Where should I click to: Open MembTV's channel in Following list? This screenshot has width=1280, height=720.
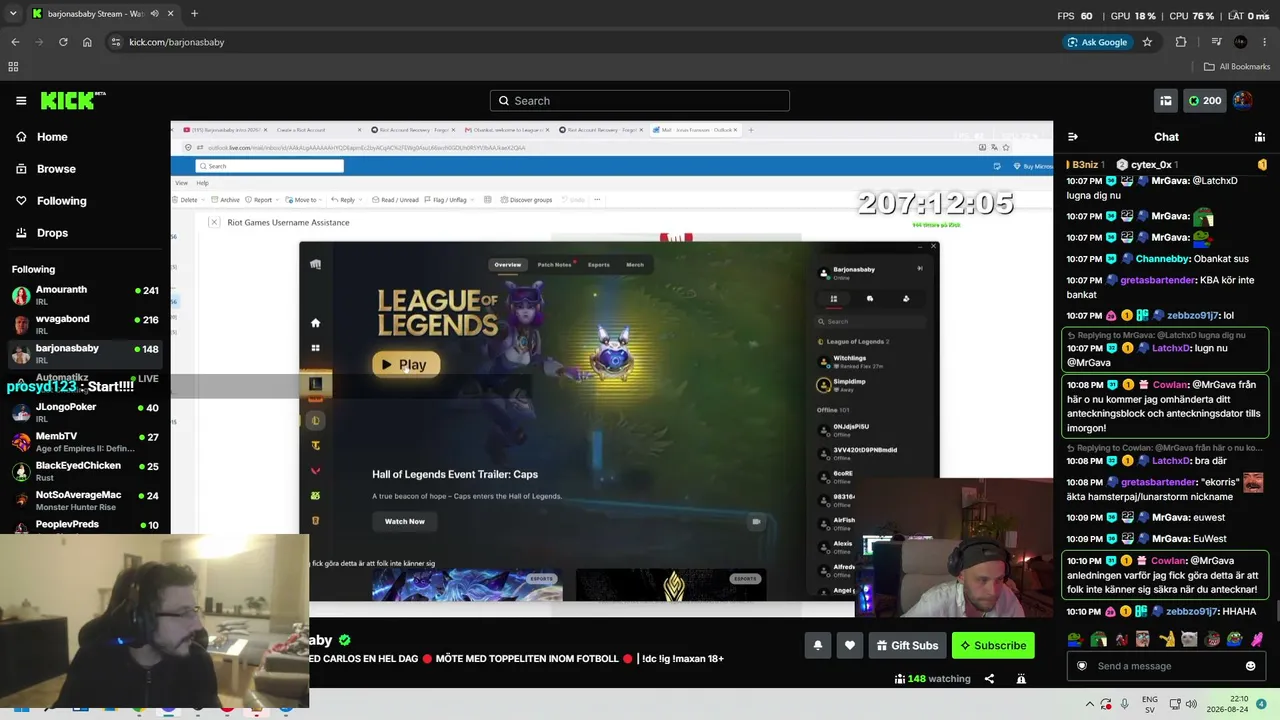[85, 441]
